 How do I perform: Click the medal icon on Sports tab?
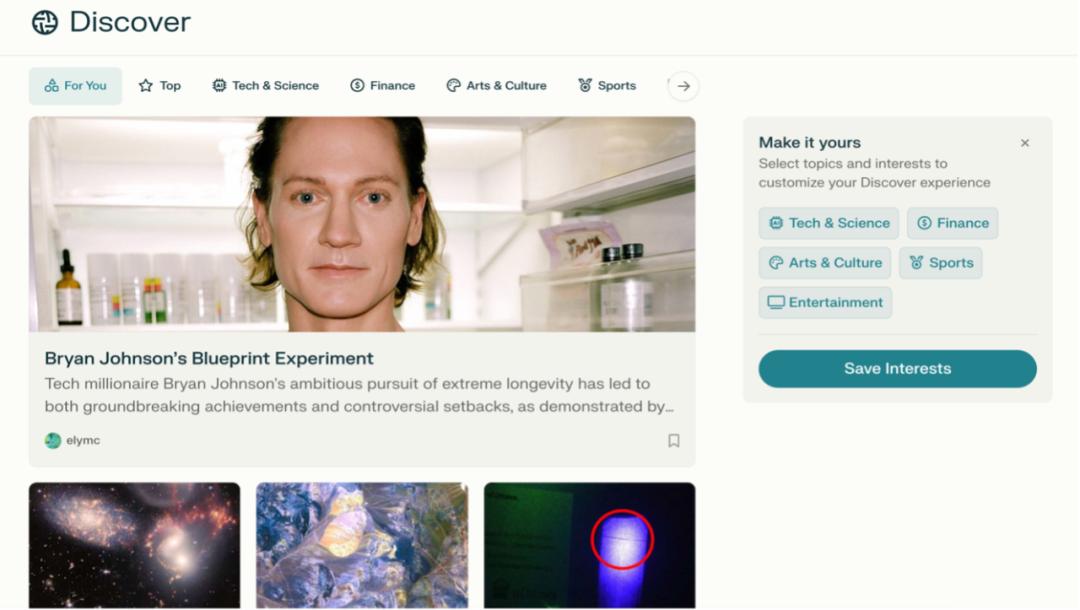(585, 86)
